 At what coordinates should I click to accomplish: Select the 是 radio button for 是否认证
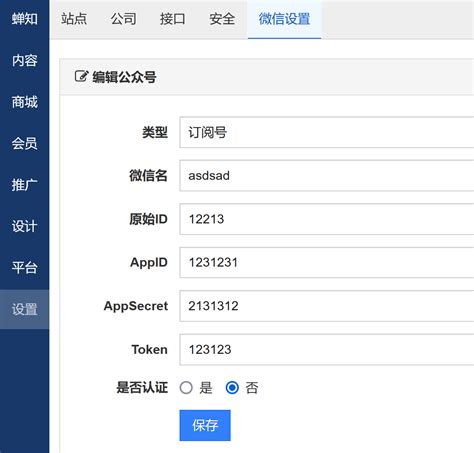coord(186,388)
